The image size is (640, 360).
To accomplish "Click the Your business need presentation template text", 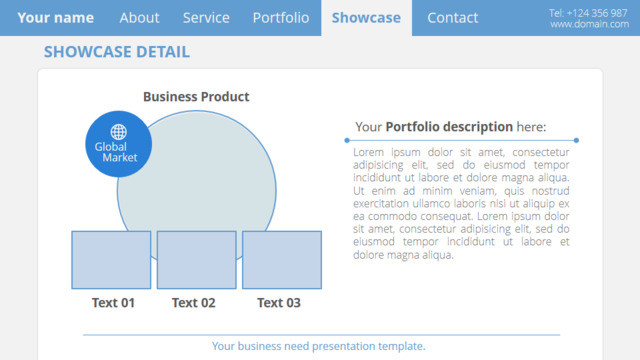I will 318,346.
